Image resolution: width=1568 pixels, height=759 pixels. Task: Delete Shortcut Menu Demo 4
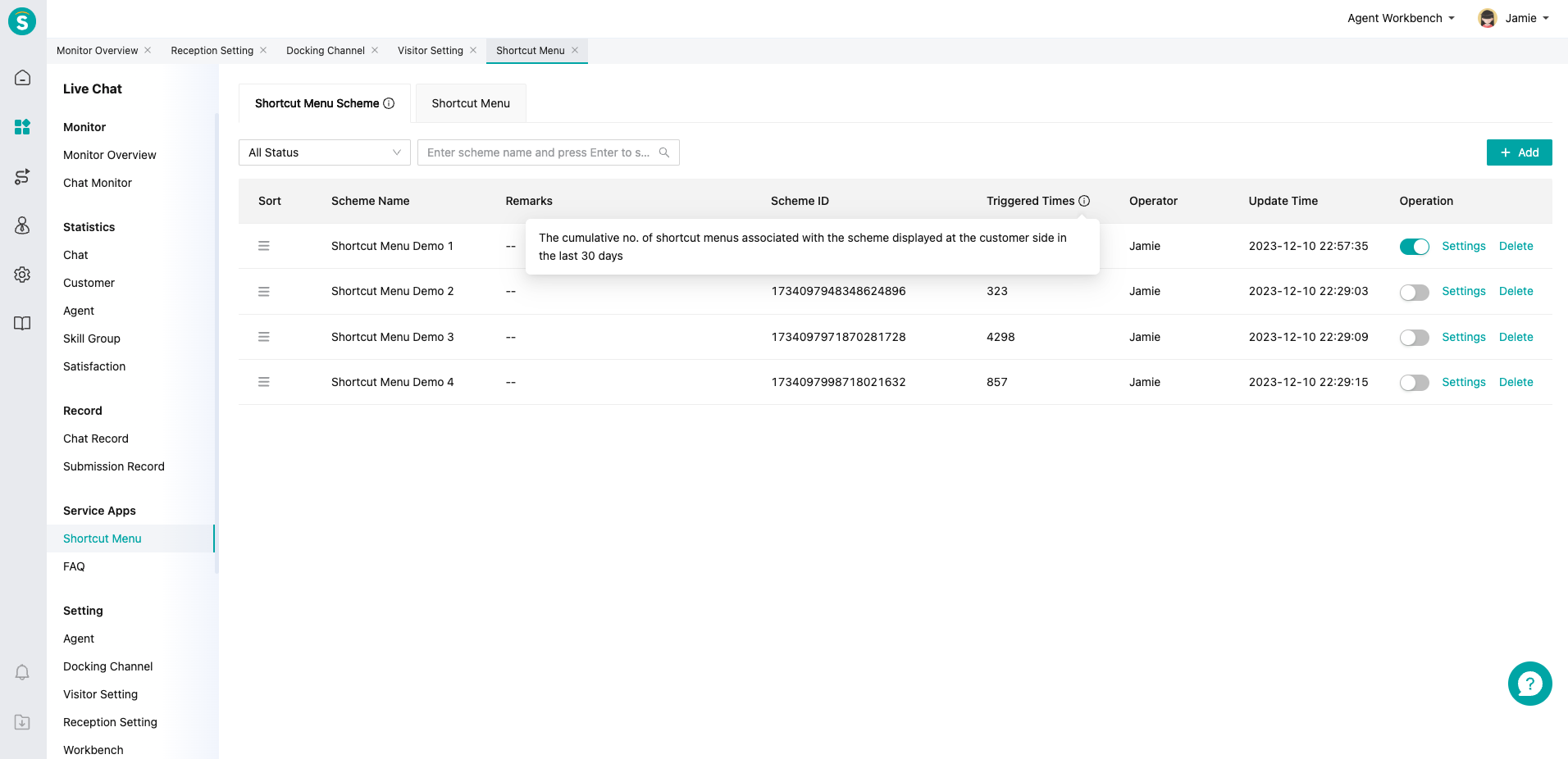[x=1516, y=382]
